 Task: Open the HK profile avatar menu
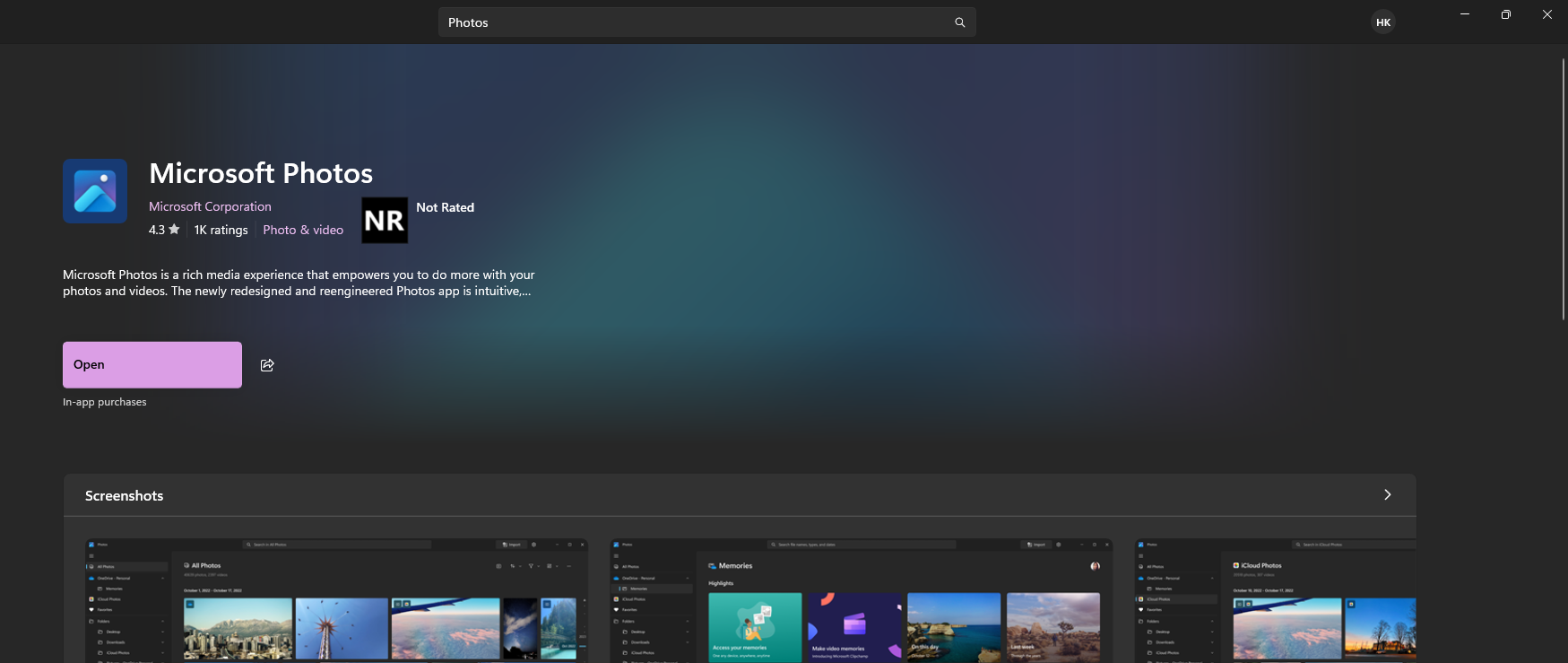coord(1383,22)
